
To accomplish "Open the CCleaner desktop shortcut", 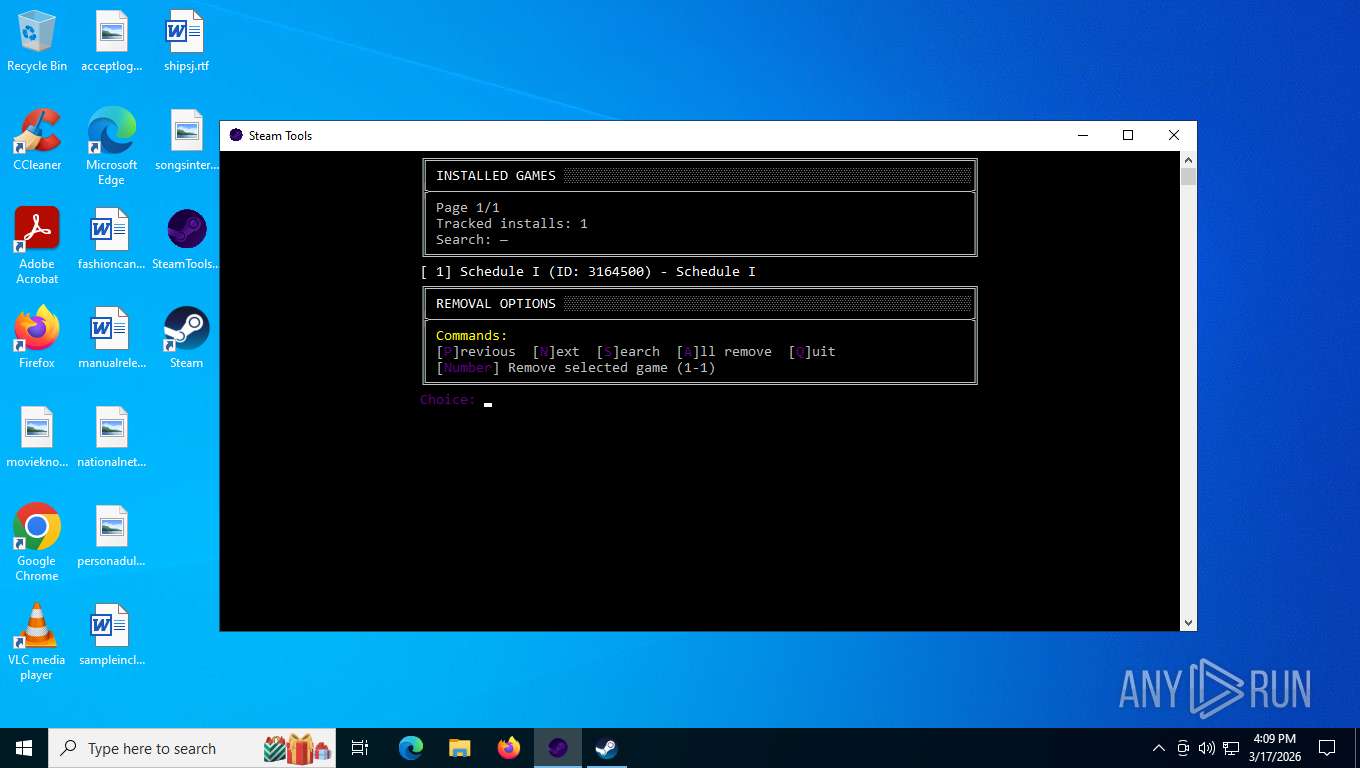I will 37,140.
